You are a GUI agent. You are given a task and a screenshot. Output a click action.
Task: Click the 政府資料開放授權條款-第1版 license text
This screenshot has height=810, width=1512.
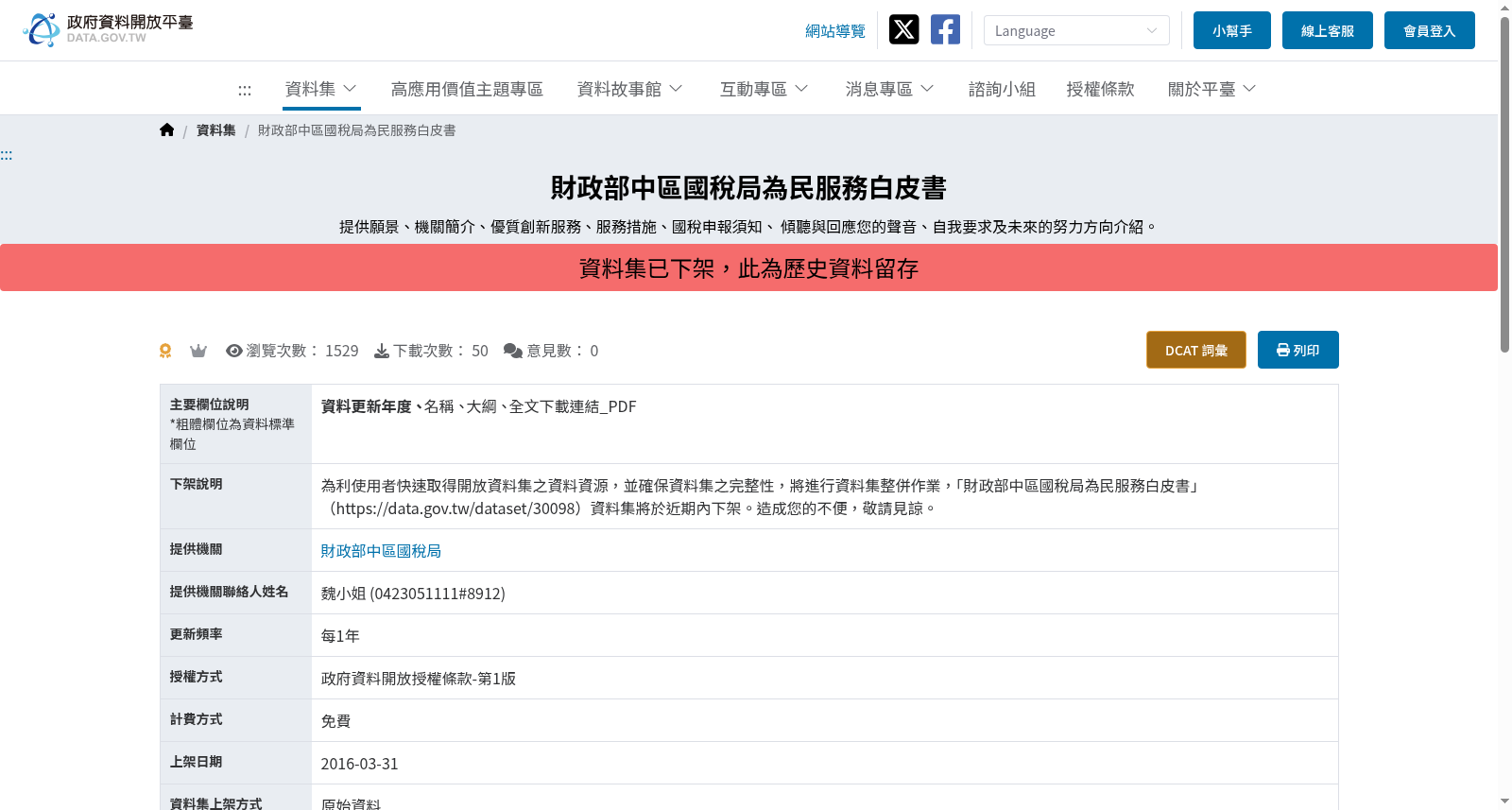pyautogui.click(x=419, y=679)
